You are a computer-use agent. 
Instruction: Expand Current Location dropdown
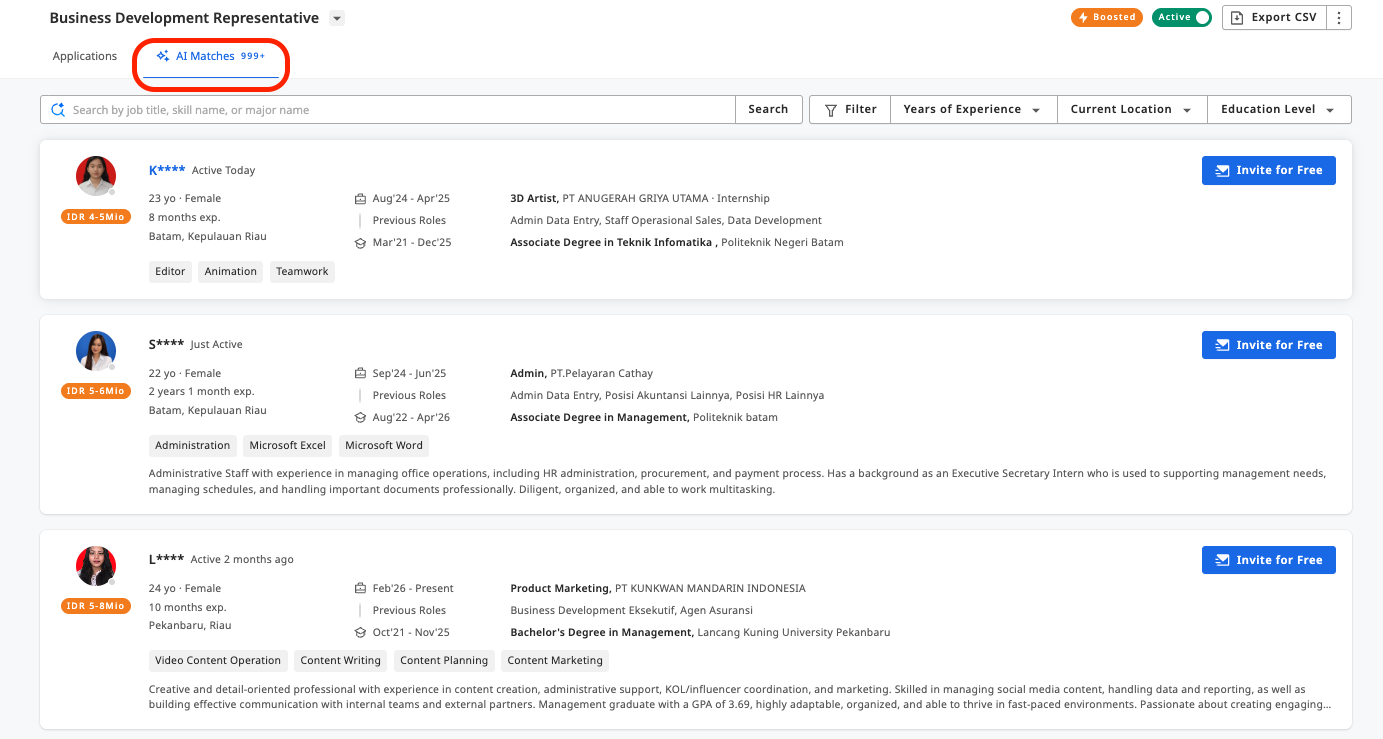[1132, 109]
